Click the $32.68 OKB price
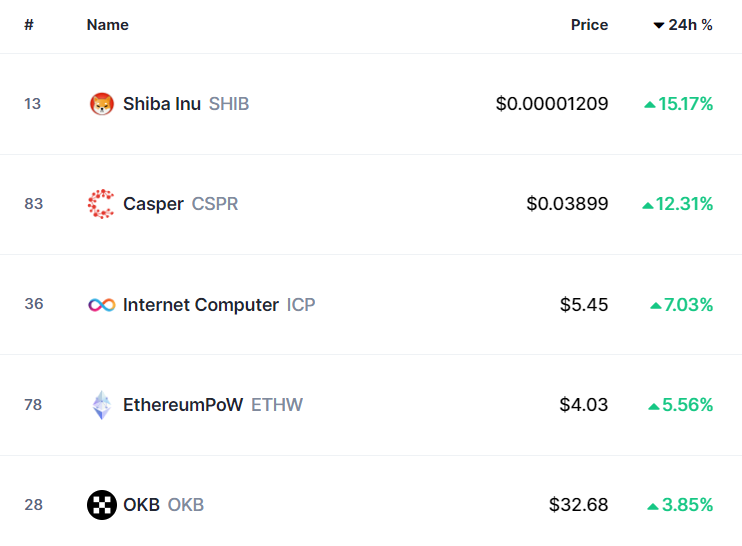742x546 pixels. click(578, 505)
